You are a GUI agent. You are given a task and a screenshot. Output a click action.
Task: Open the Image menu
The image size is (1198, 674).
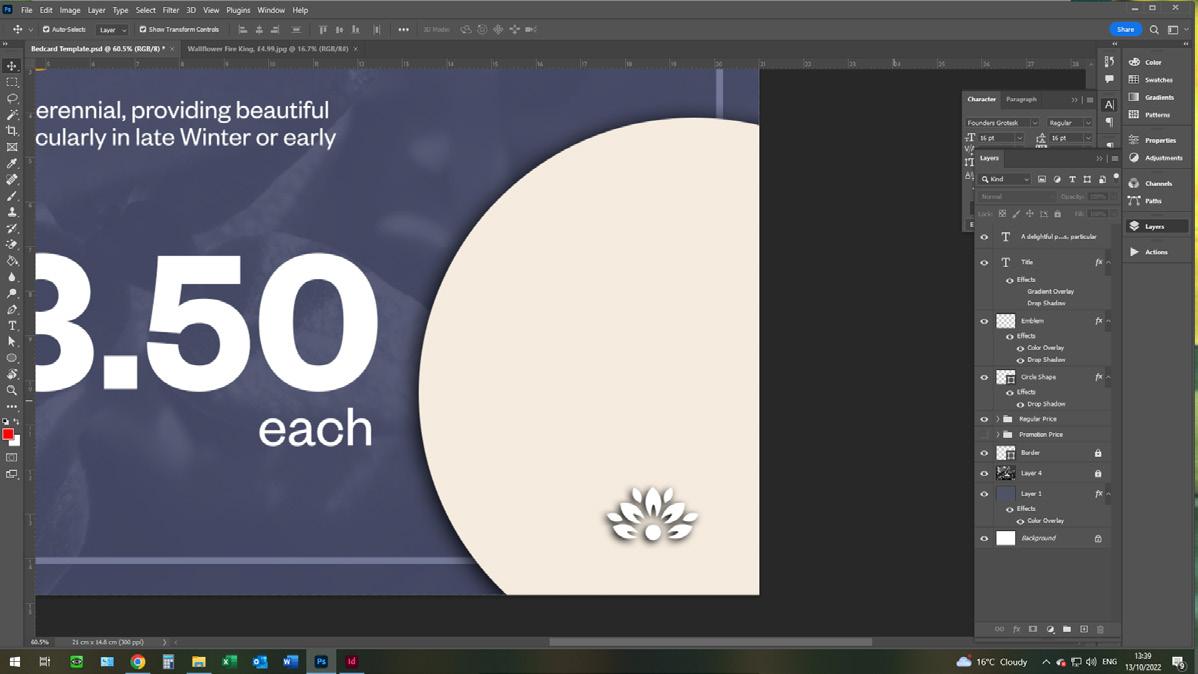[70, 10]
